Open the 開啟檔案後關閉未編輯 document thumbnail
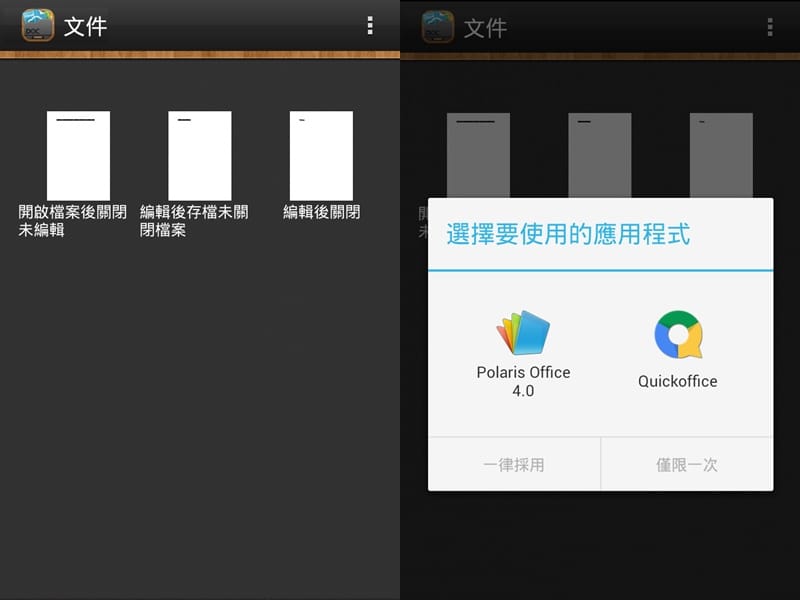Viewport: 800px width, 600px height. point(78,156)
